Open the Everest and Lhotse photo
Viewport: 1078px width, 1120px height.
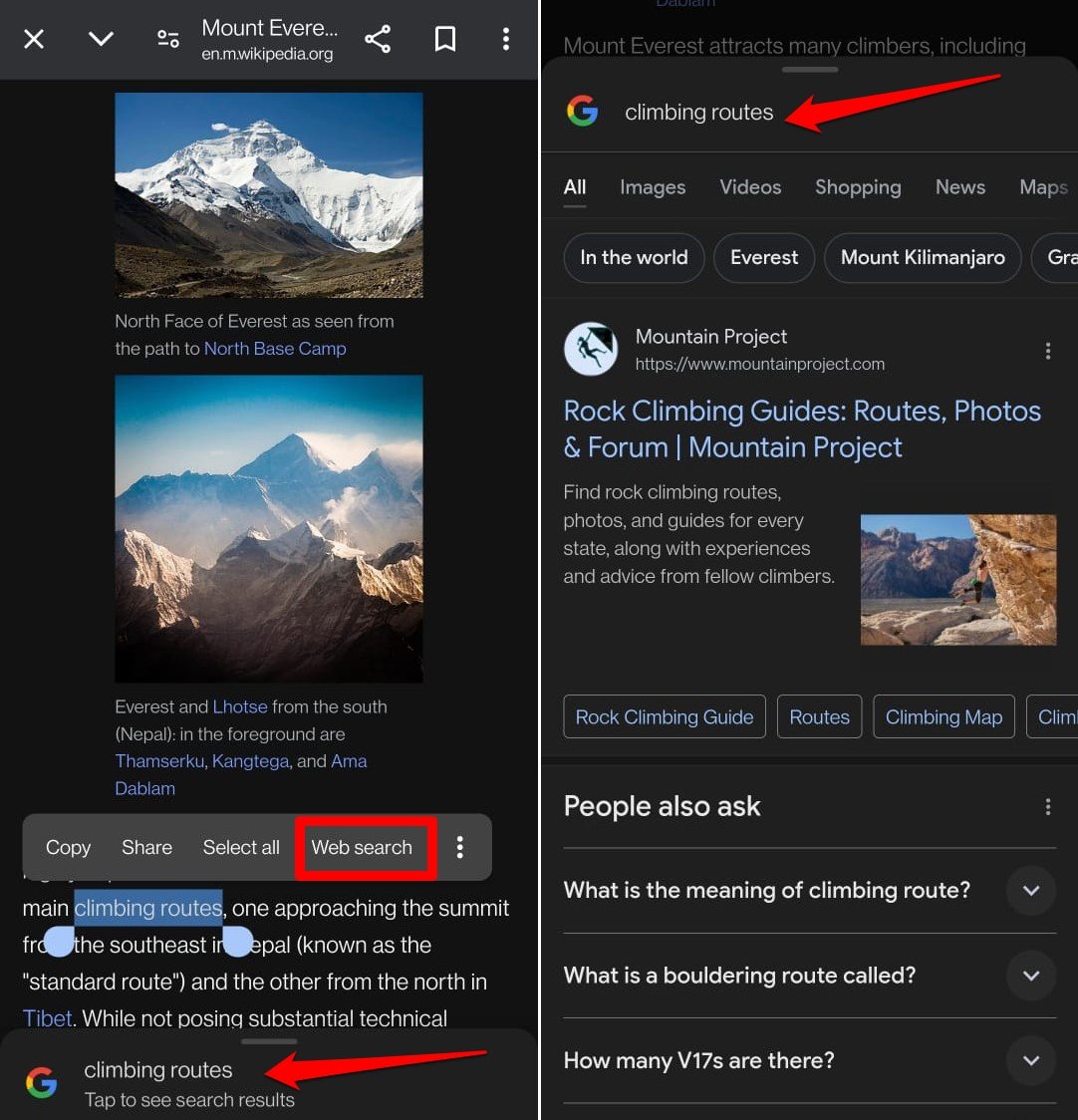(x=269, y=528)
